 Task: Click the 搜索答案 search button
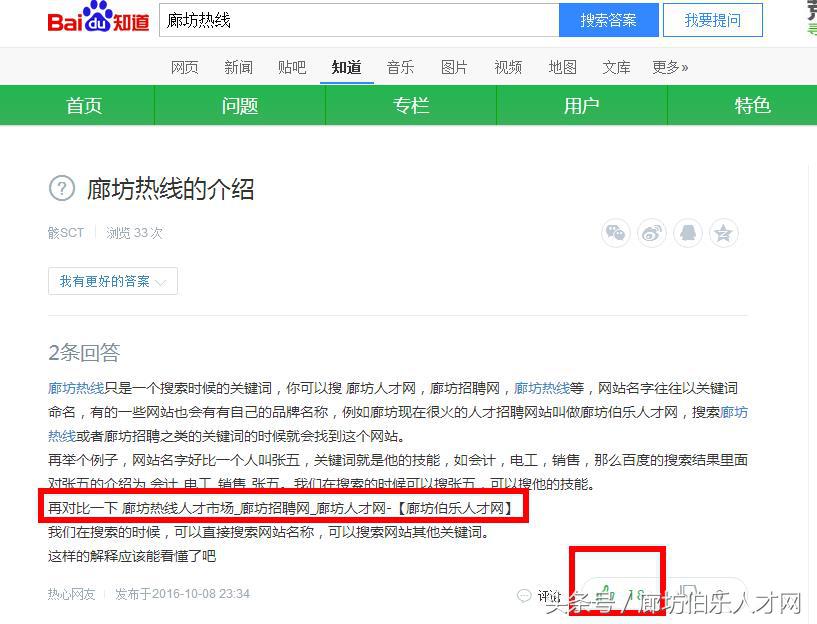609,20
